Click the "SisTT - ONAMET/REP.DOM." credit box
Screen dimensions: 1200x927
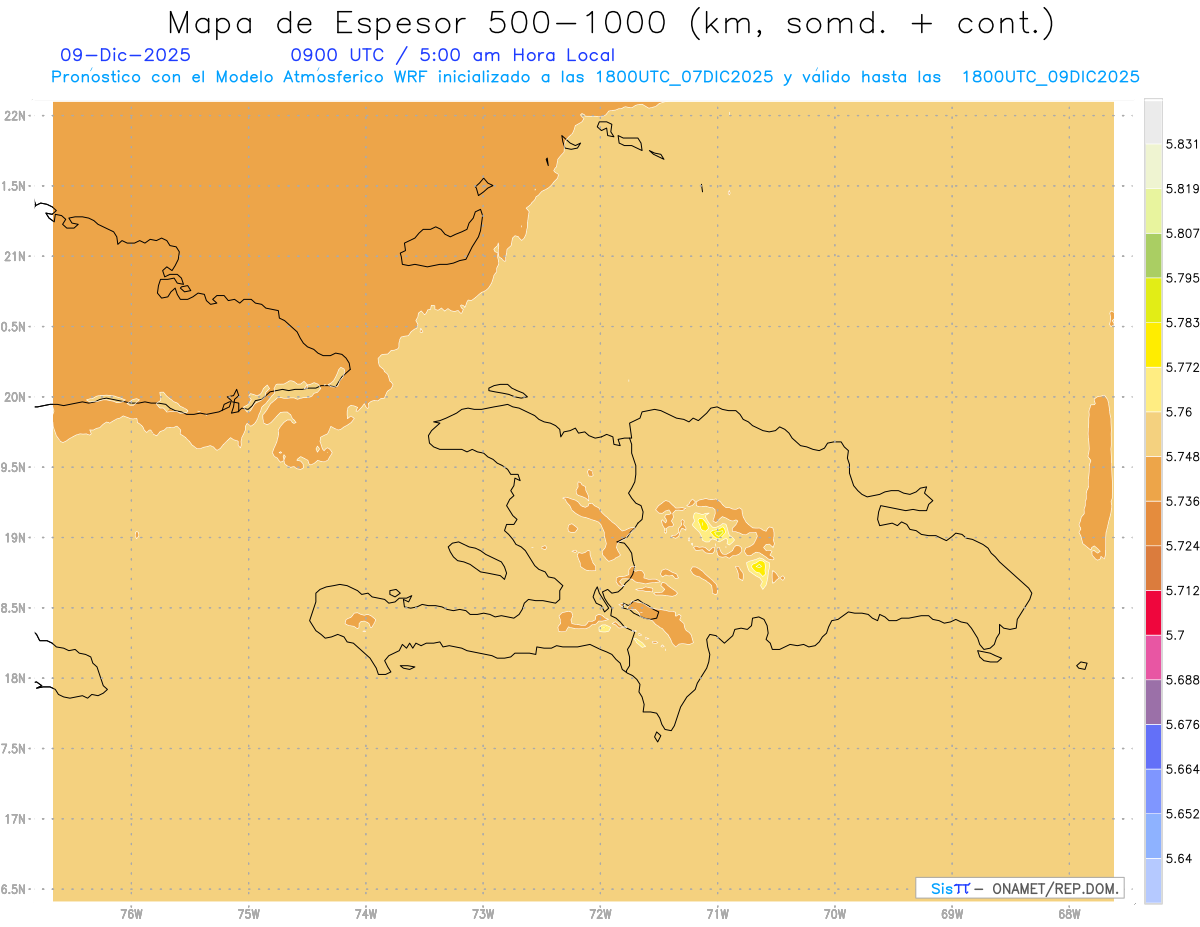coord(1019,888)
